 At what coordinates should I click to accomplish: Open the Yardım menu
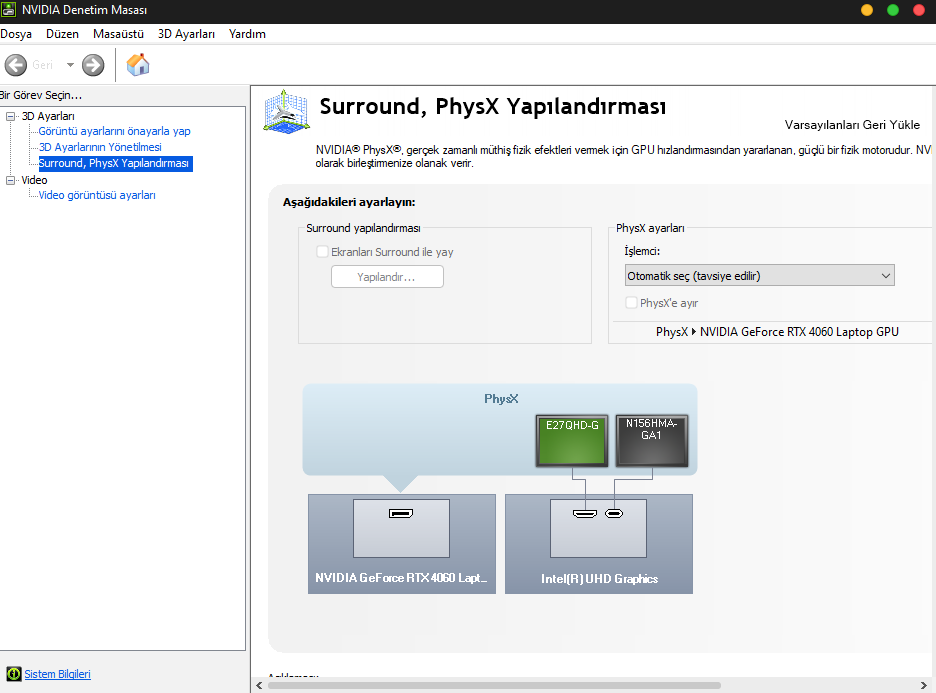tap(247, 34)
